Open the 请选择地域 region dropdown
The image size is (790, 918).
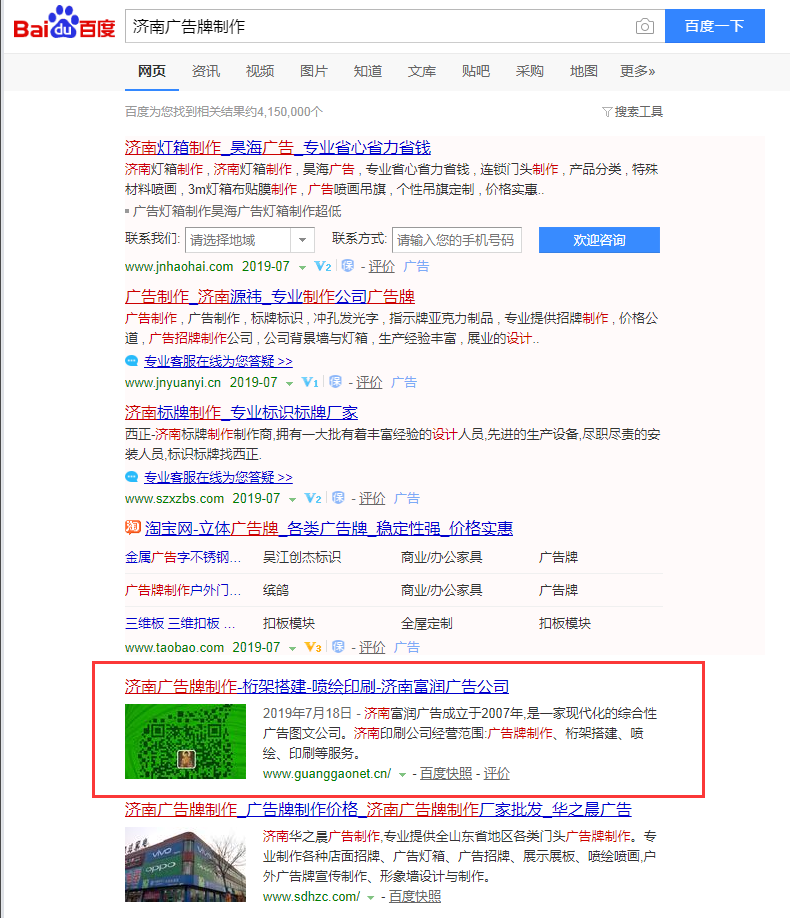[250, 240]
